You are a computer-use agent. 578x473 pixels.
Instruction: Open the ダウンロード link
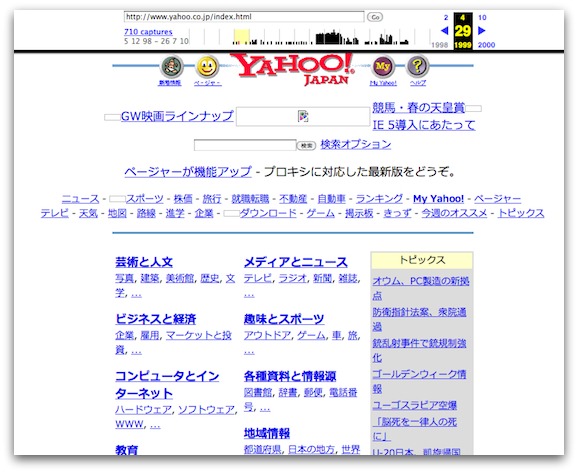tap(268, 213)
